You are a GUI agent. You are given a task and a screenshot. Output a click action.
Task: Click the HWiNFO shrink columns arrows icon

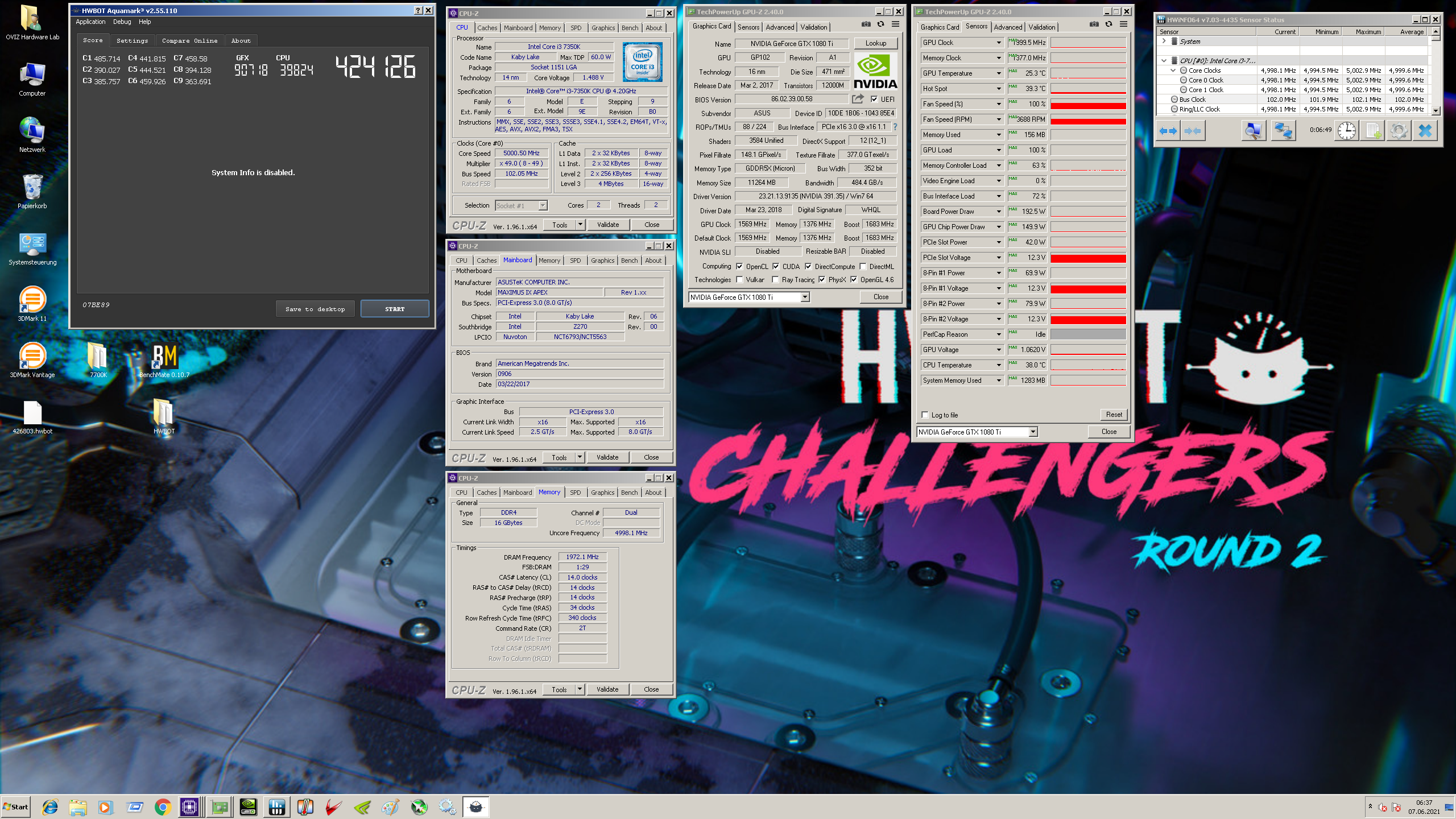[x=1193, y=131]
